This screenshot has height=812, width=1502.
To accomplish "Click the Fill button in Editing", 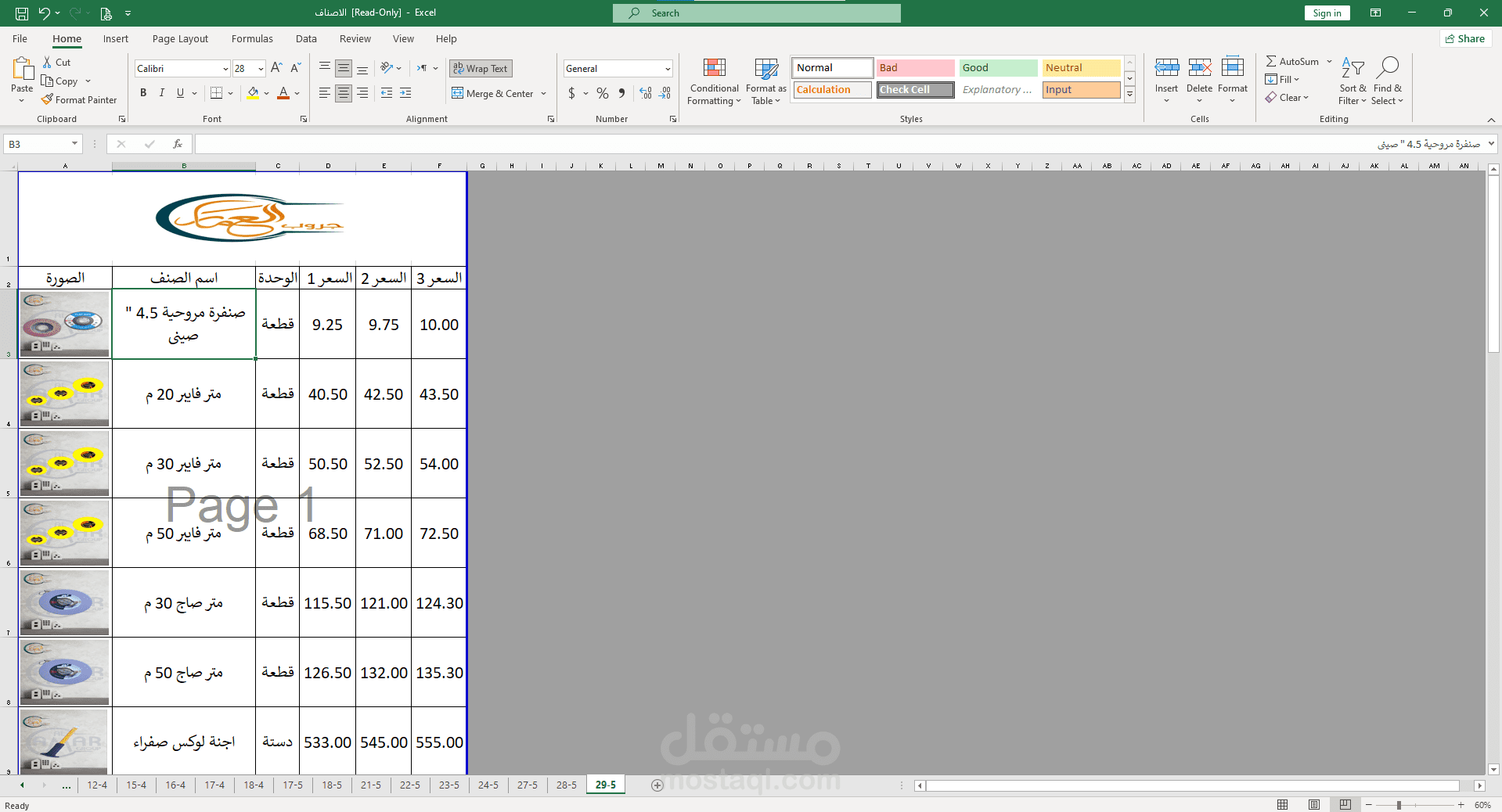I will tap(1282, 79).
